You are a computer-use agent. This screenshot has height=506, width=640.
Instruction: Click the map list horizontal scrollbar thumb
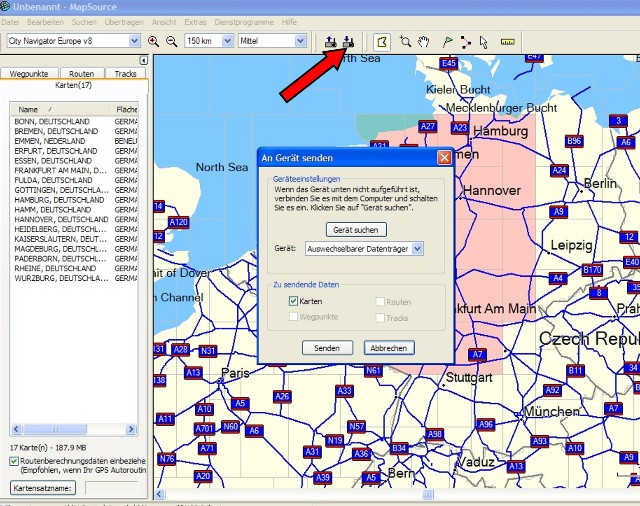pyautogui.click(x=55, y=429)
